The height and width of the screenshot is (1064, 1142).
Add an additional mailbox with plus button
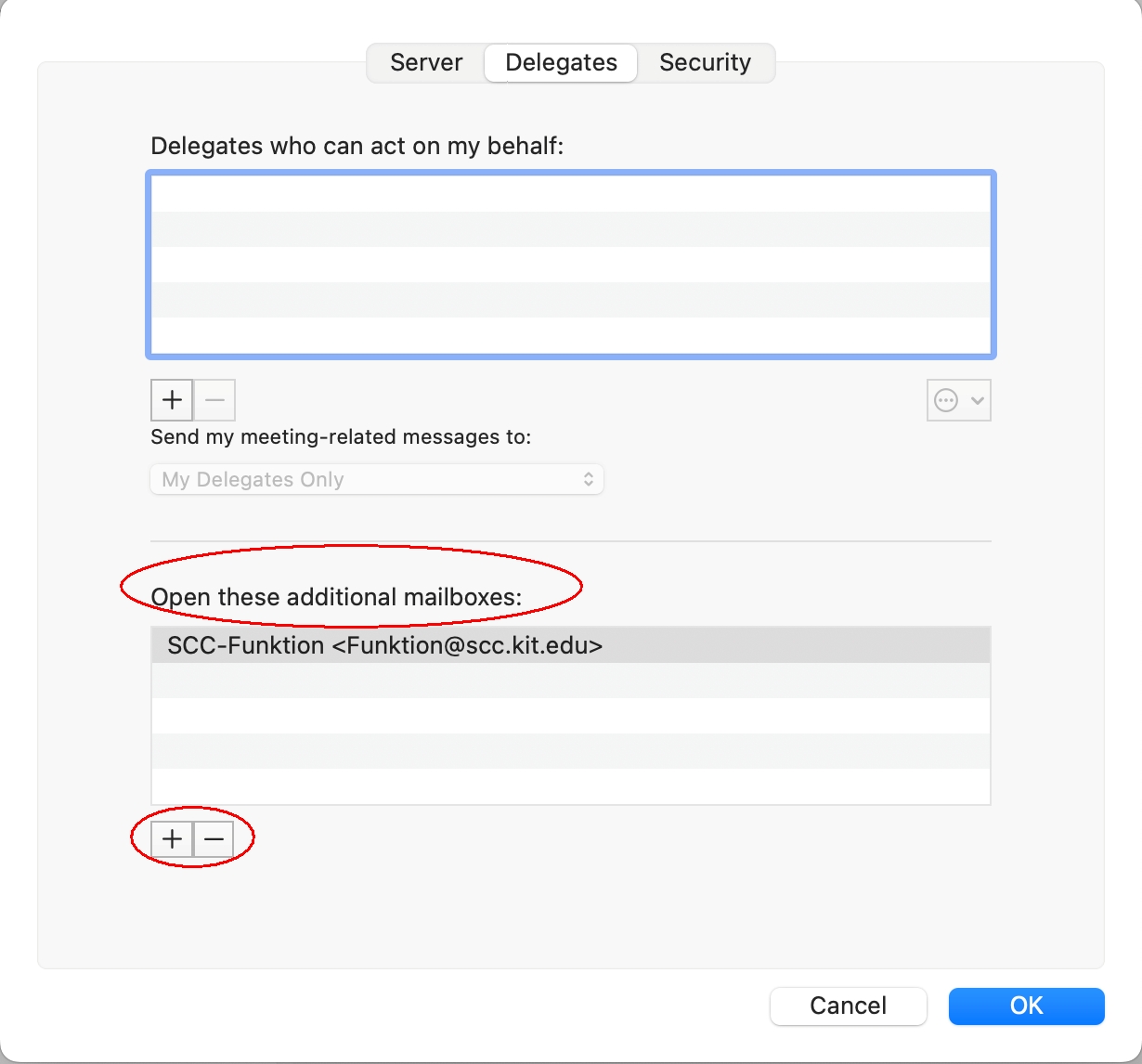click(x=172, y=839)
